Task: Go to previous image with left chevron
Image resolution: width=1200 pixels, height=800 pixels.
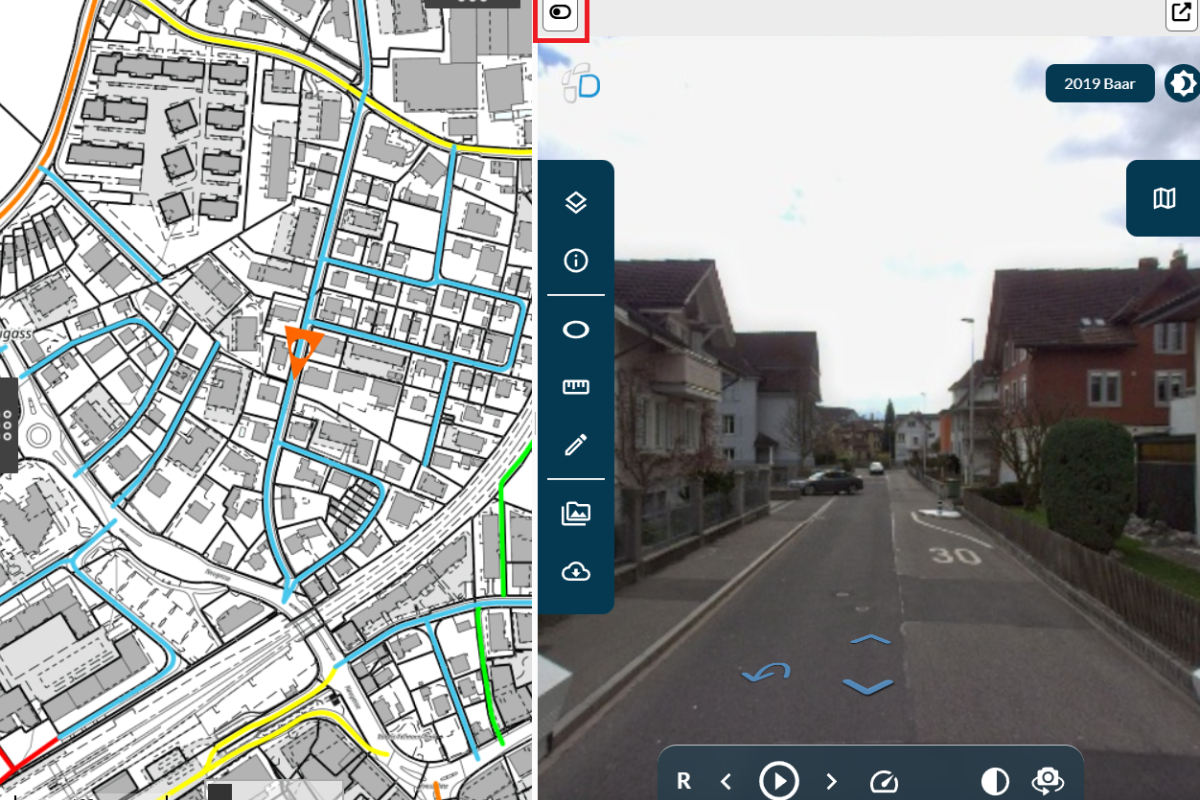Action: 727,781
